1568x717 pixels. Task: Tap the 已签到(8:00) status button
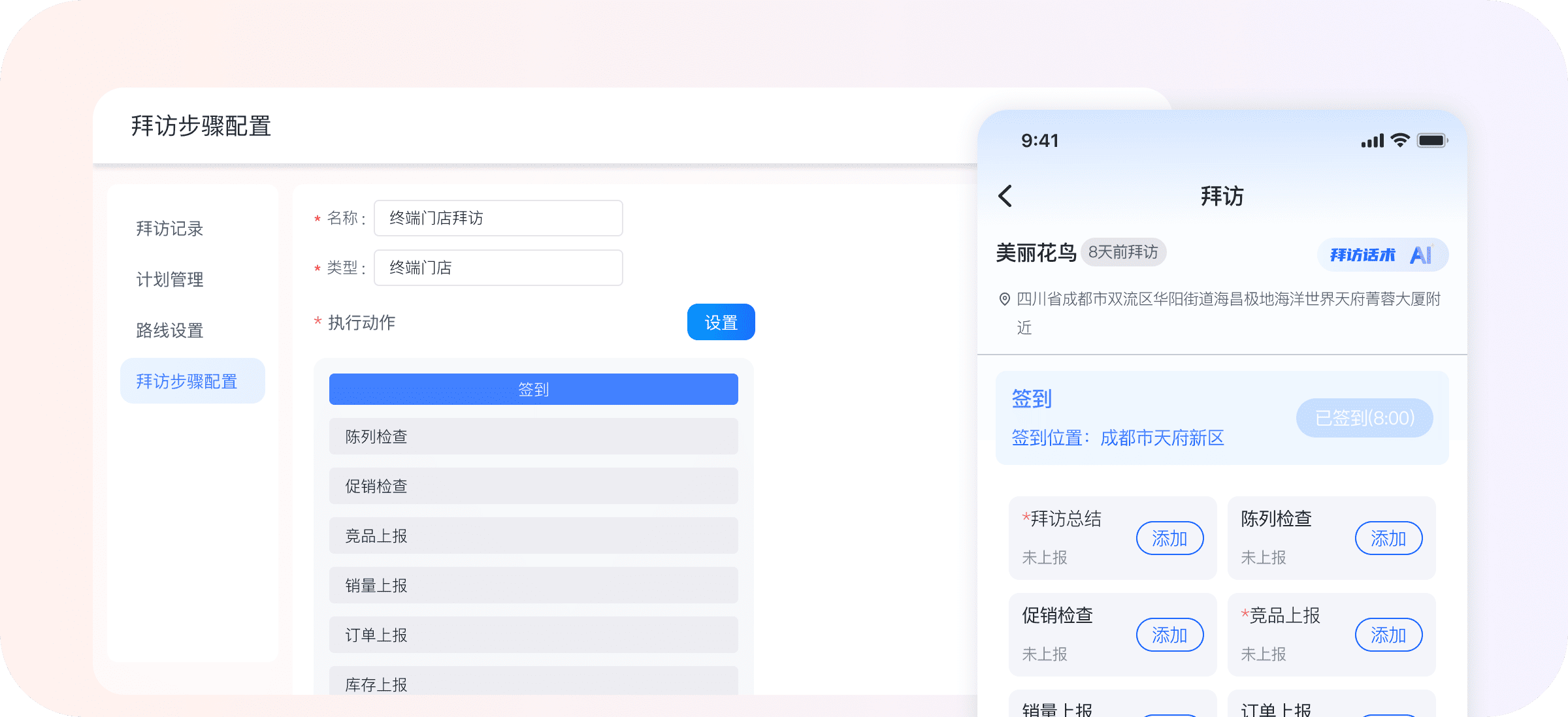tap(1364, 418)
